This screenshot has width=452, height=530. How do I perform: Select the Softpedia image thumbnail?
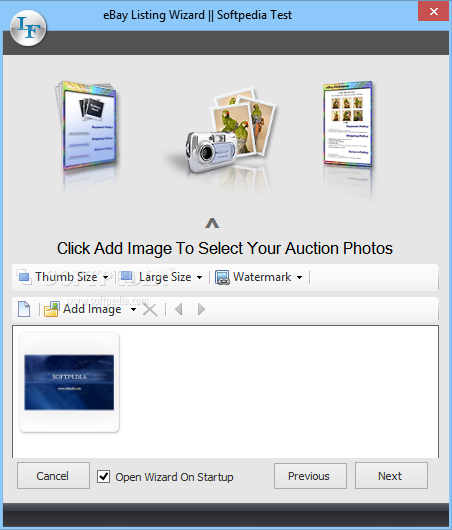tap(69, 382)
